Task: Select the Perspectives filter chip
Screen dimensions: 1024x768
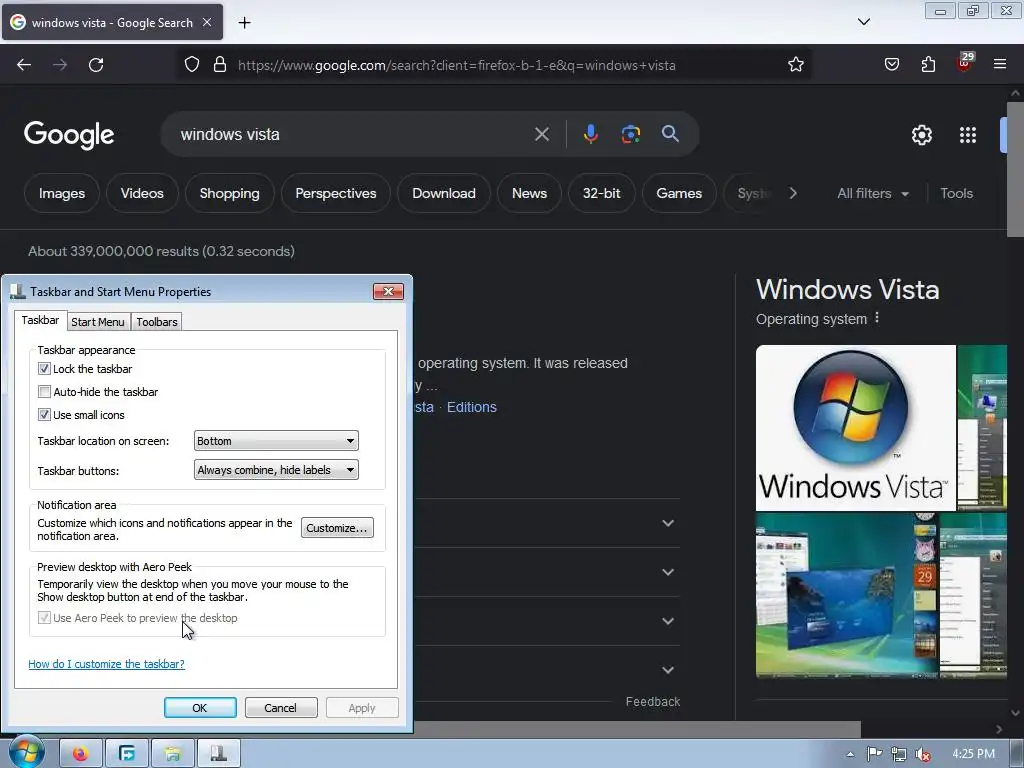Action: [x=336, y=193]
